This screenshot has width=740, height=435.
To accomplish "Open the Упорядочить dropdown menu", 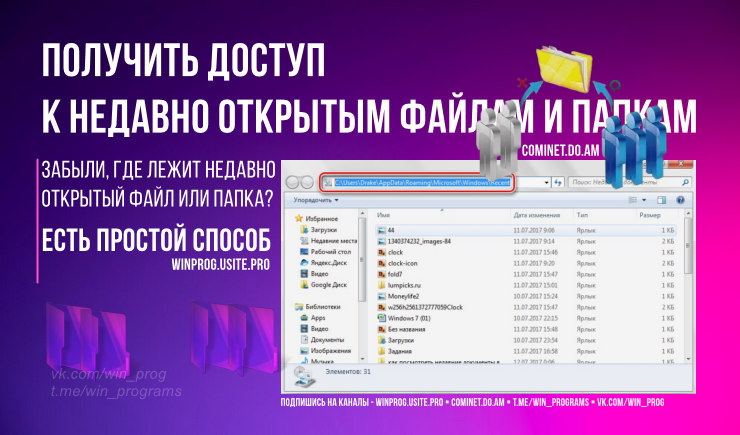I will tap(313, 200).
